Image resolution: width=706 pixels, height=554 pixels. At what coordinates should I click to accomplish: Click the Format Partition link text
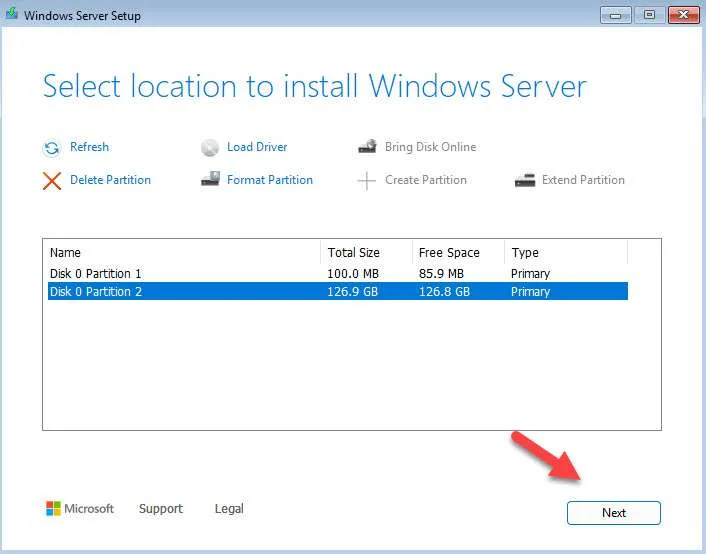(270, 180)
